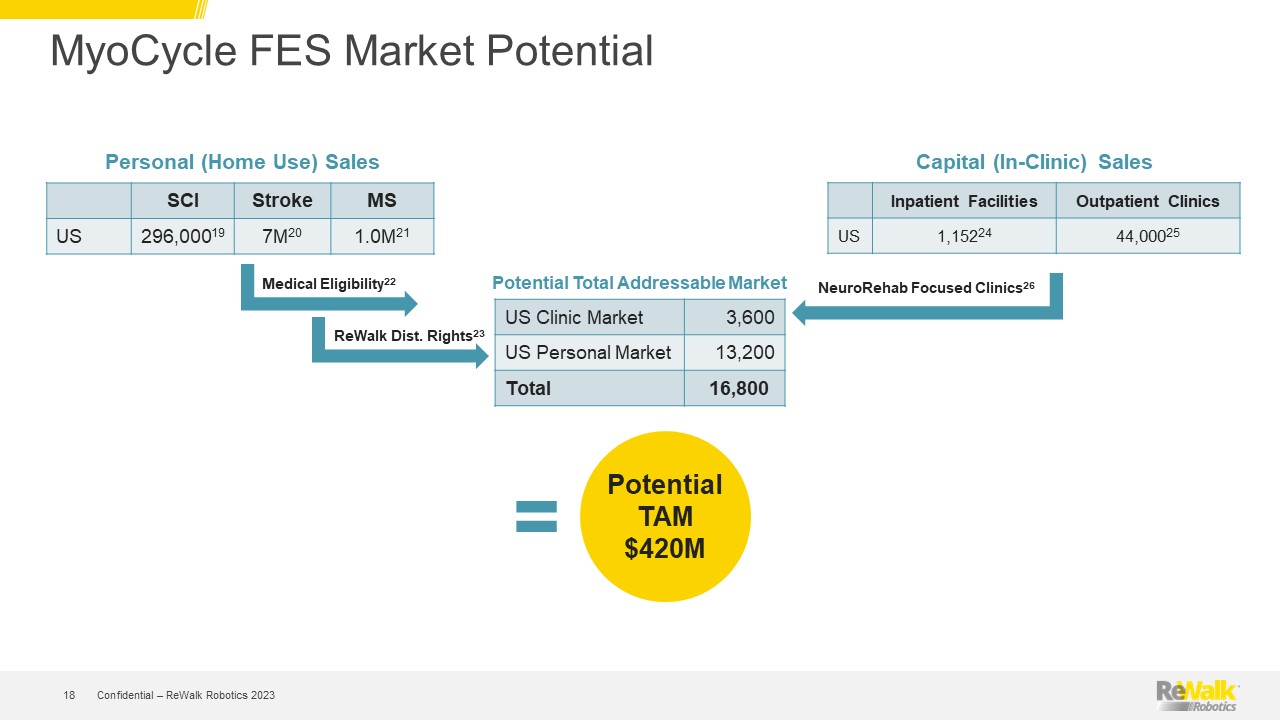
Task: Select the Inpatient Facilities column header
Action: [964, 201]
